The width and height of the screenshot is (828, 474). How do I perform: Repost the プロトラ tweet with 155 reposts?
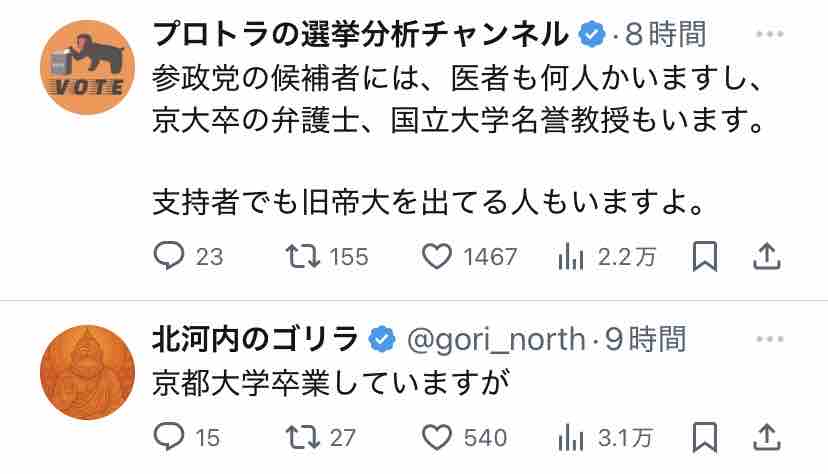point(301,257)
